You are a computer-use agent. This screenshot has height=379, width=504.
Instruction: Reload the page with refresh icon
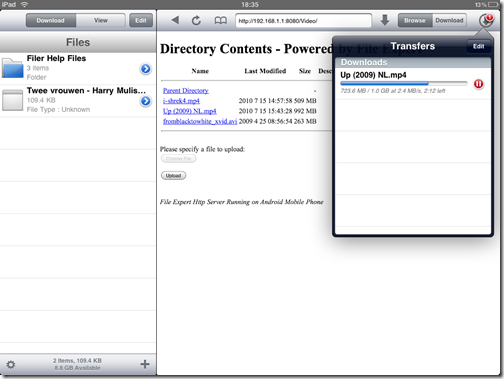coord(196,20)
